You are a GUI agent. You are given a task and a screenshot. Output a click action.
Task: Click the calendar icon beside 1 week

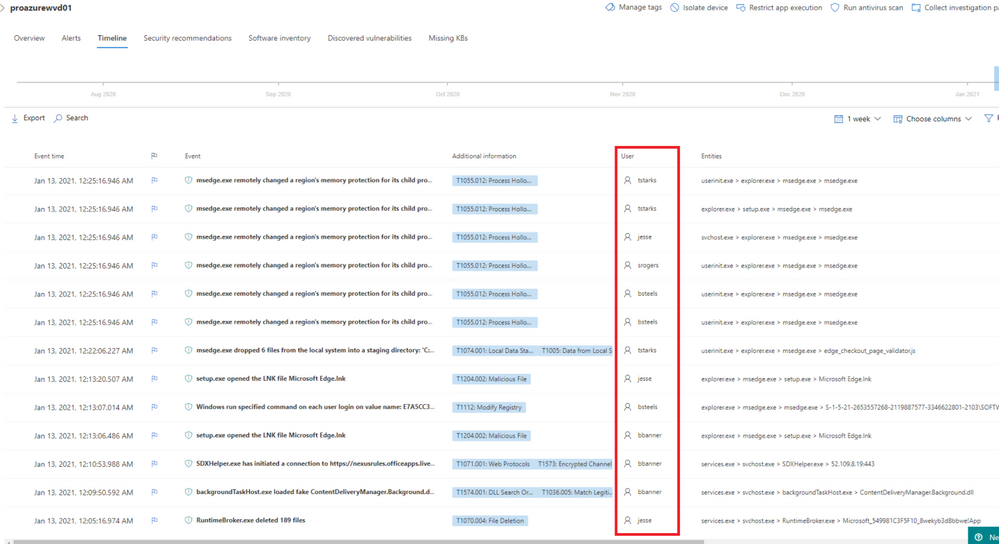(838, 119)
